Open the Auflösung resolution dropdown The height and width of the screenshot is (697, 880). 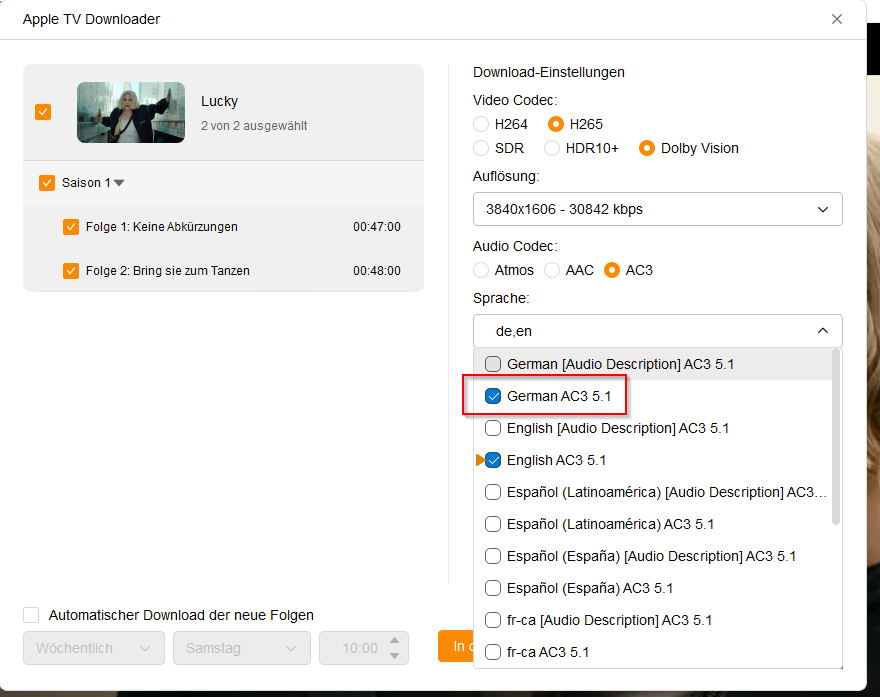658,209
